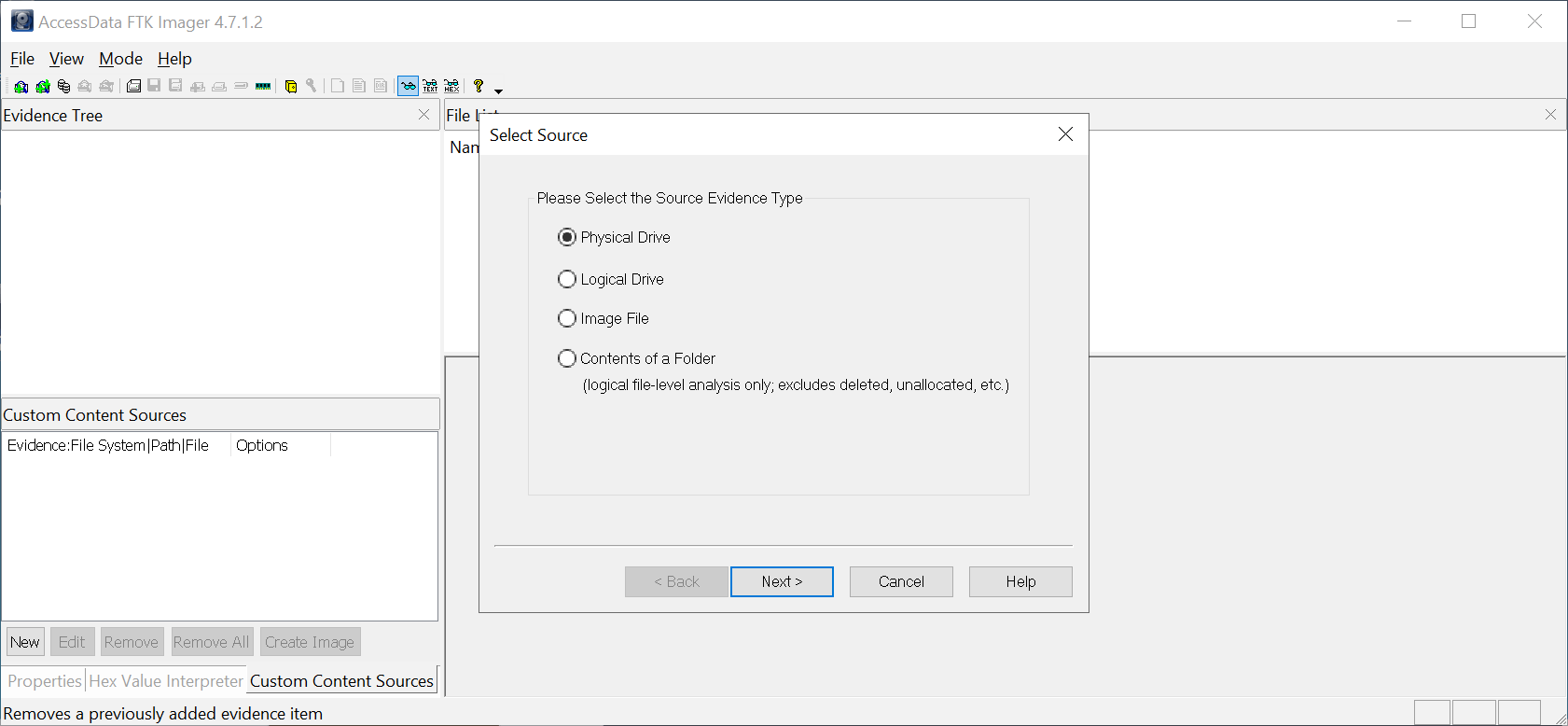Click the Image Mounting toolbar icon

point(63,86)
